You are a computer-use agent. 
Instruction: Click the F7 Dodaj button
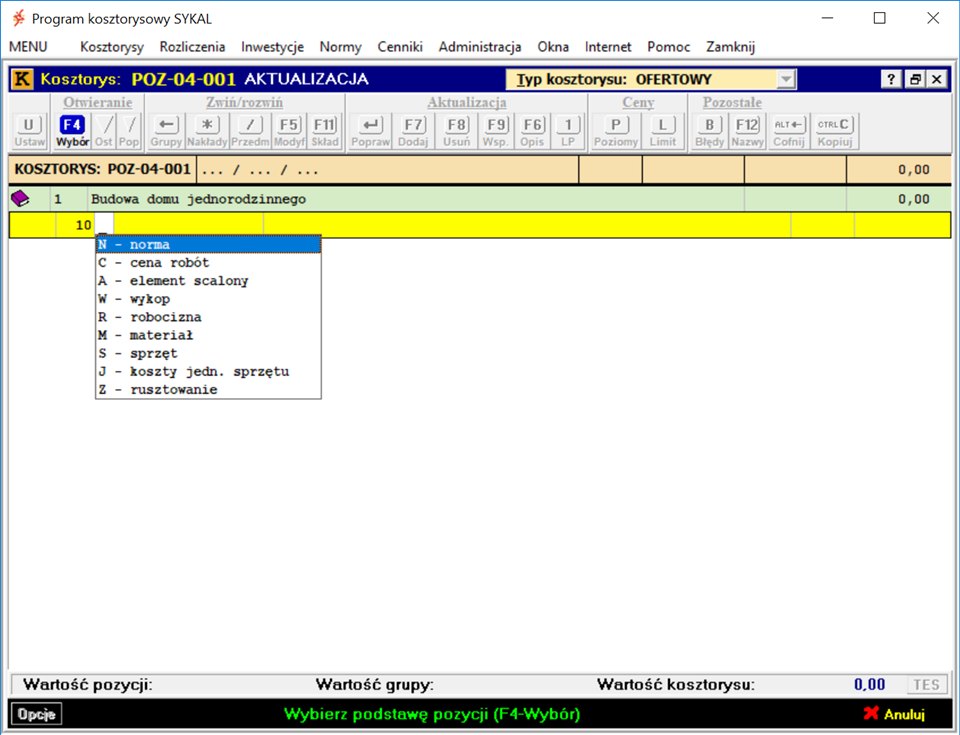point(413,131)
